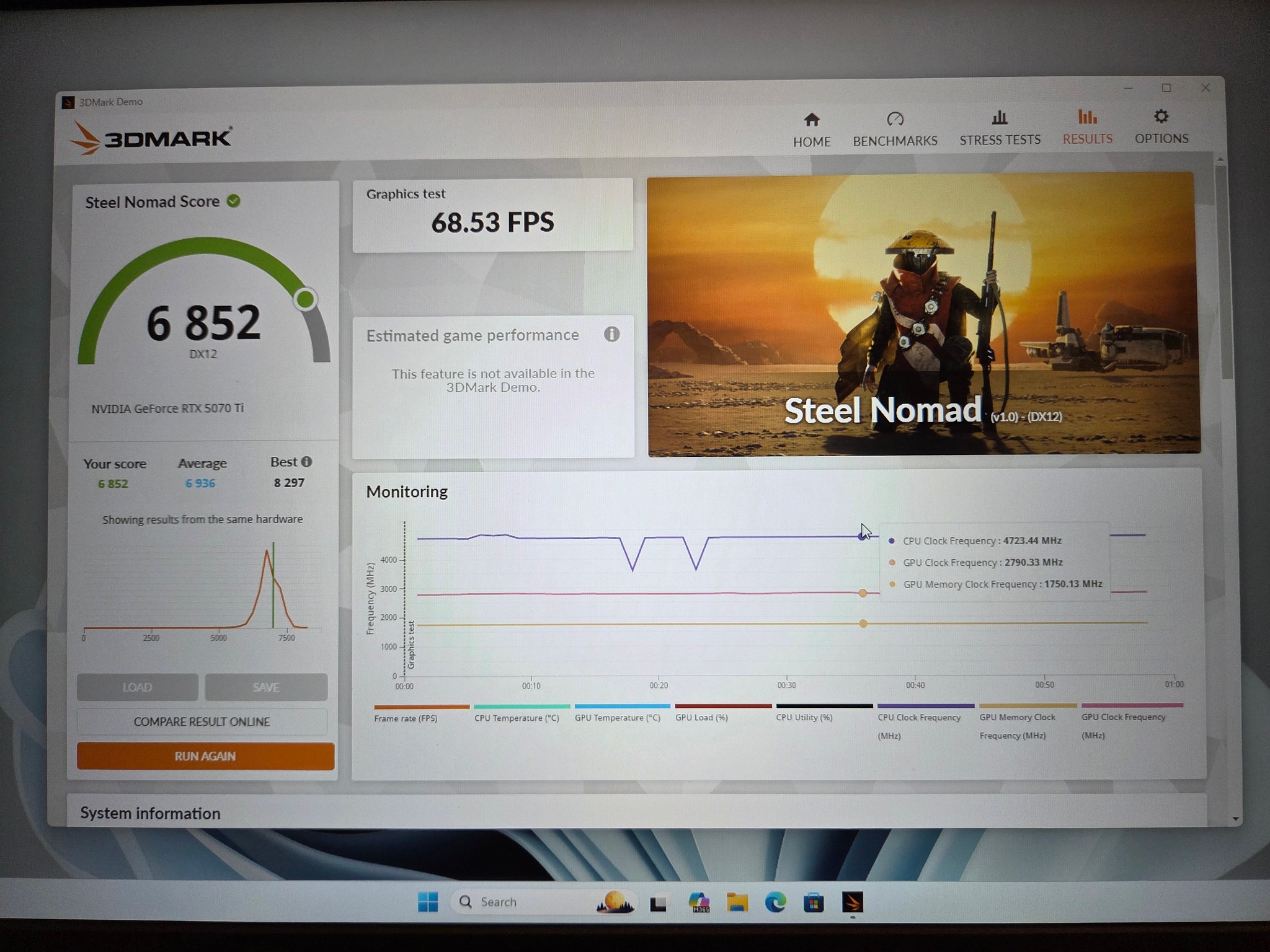Open the OPTIONS gear icon
This screenshot has height=952, width=1270.
coord(1161,117)
